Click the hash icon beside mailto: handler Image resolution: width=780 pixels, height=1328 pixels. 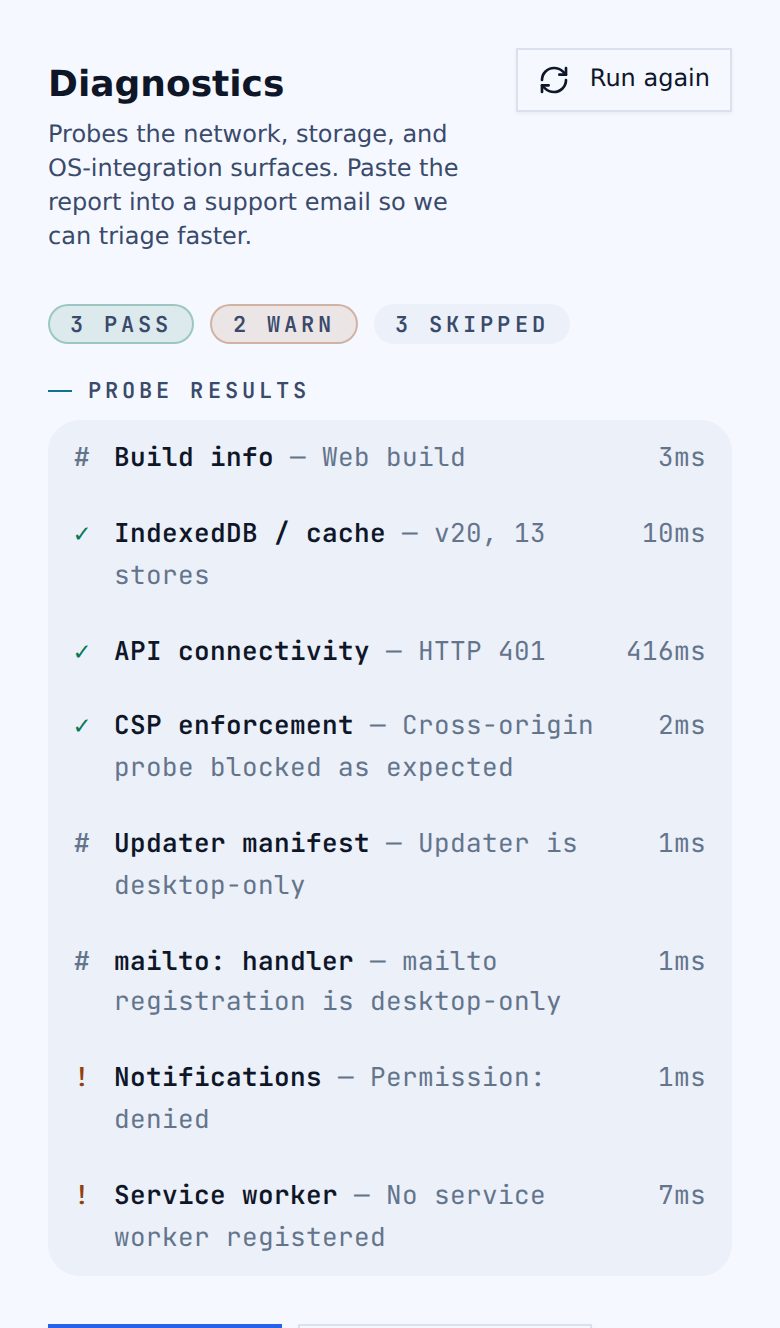coord(82,961)
